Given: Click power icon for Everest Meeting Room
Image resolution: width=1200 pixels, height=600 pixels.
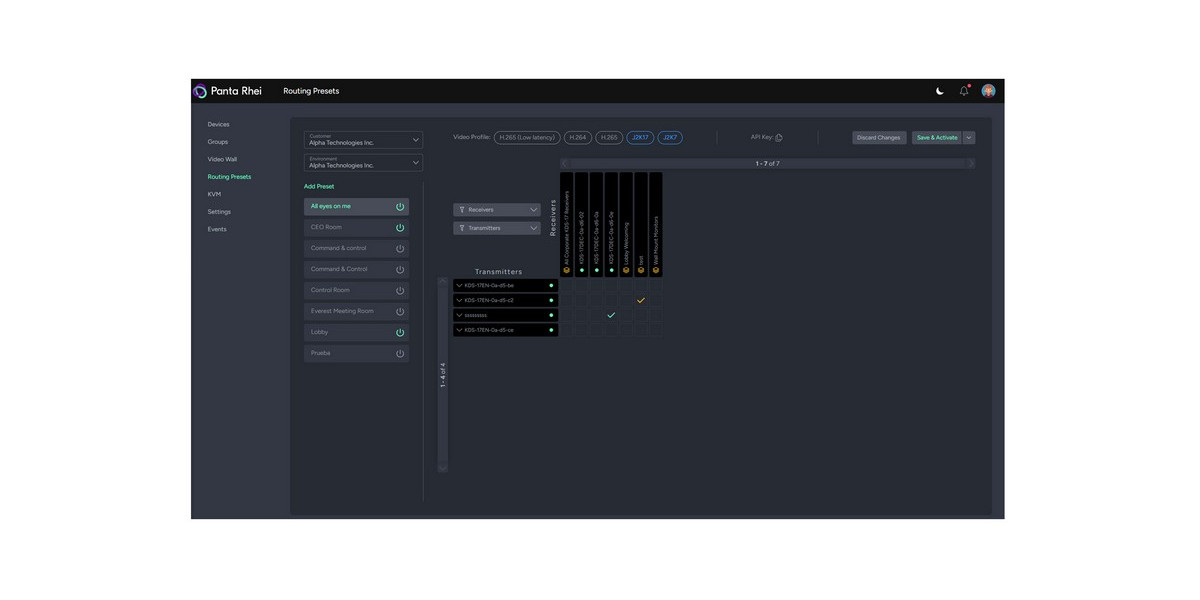Looking at the screenshot, I should click(x=400, y=312).
